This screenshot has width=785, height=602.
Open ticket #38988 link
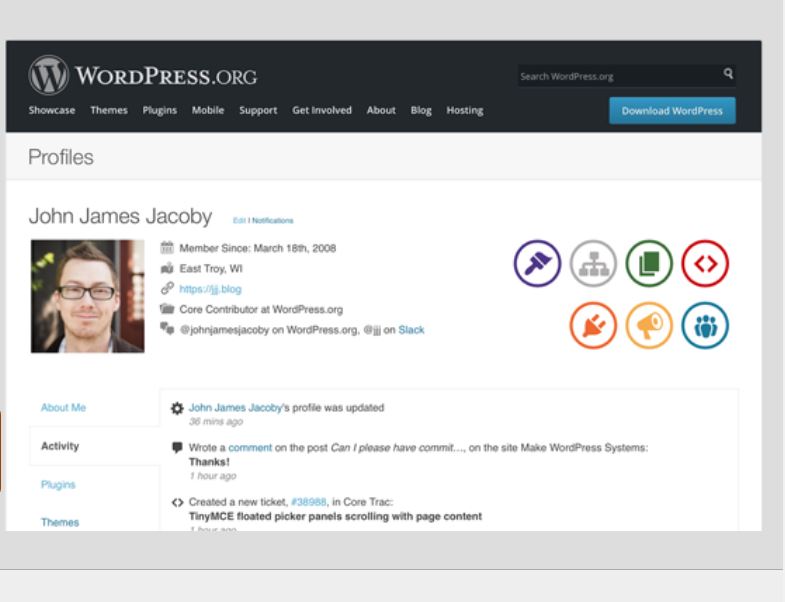tap(308, 502)
